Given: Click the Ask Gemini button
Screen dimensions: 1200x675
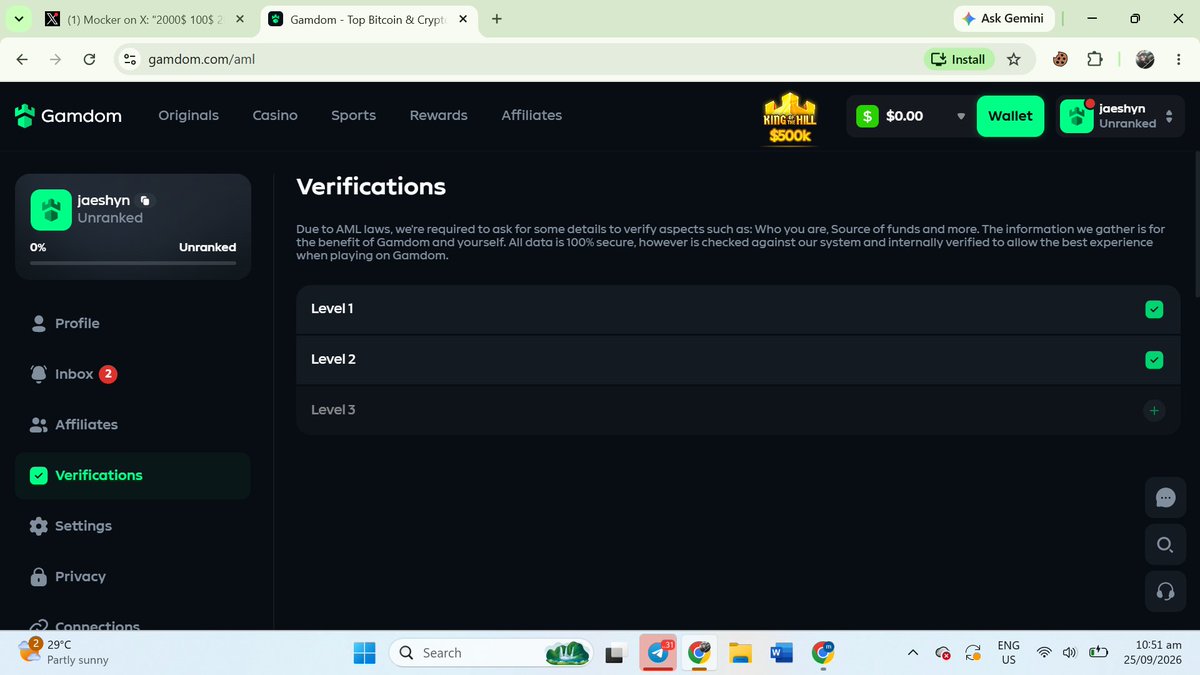Looking at the screenshot, I should click(1003, 19).
